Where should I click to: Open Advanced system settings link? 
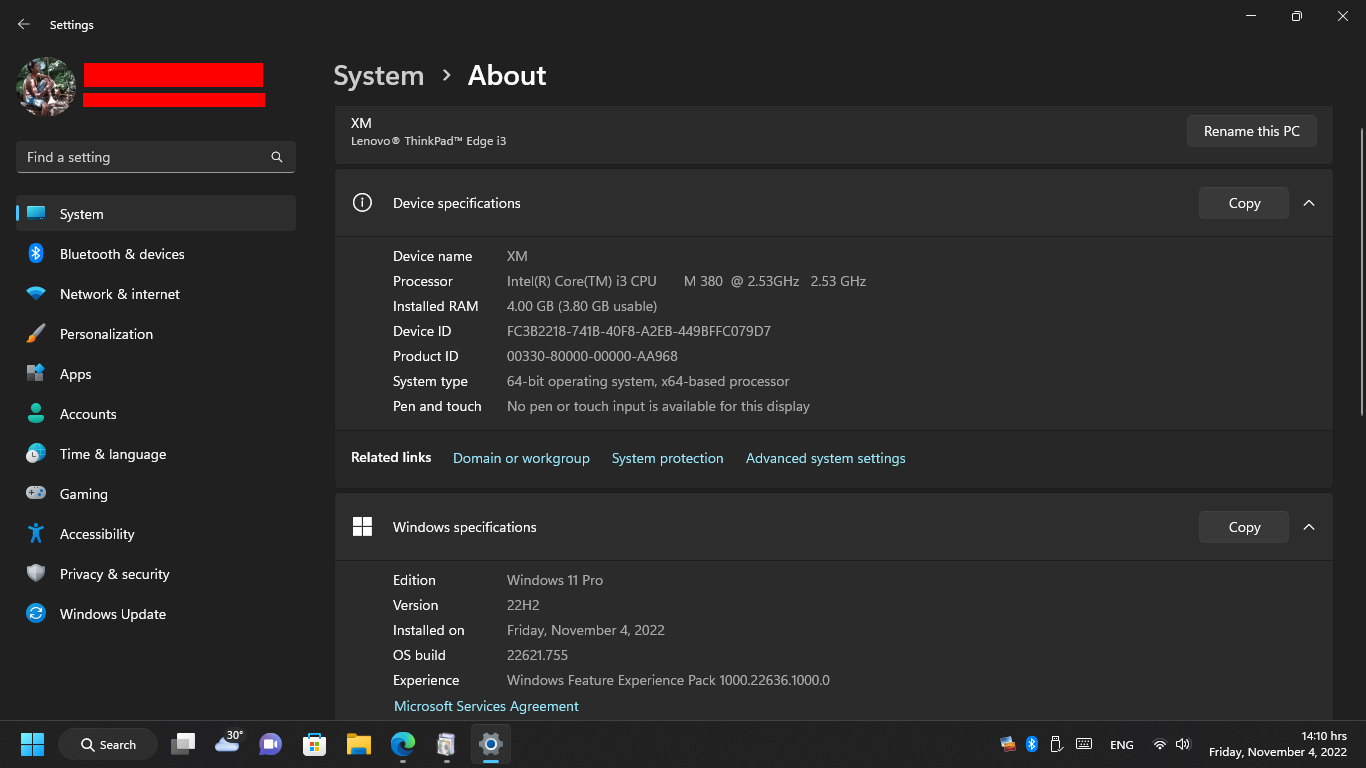point(826,458)
